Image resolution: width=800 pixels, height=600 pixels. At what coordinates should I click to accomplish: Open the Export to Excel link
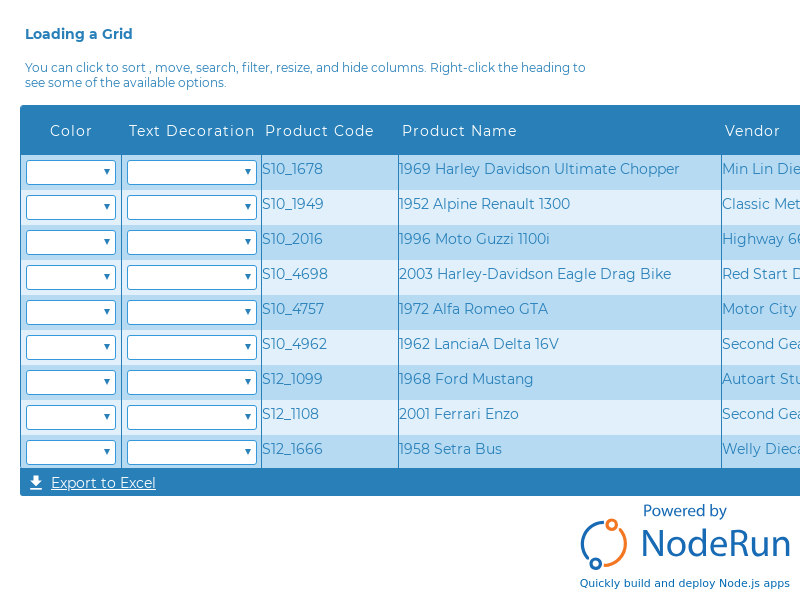(103, 483)
